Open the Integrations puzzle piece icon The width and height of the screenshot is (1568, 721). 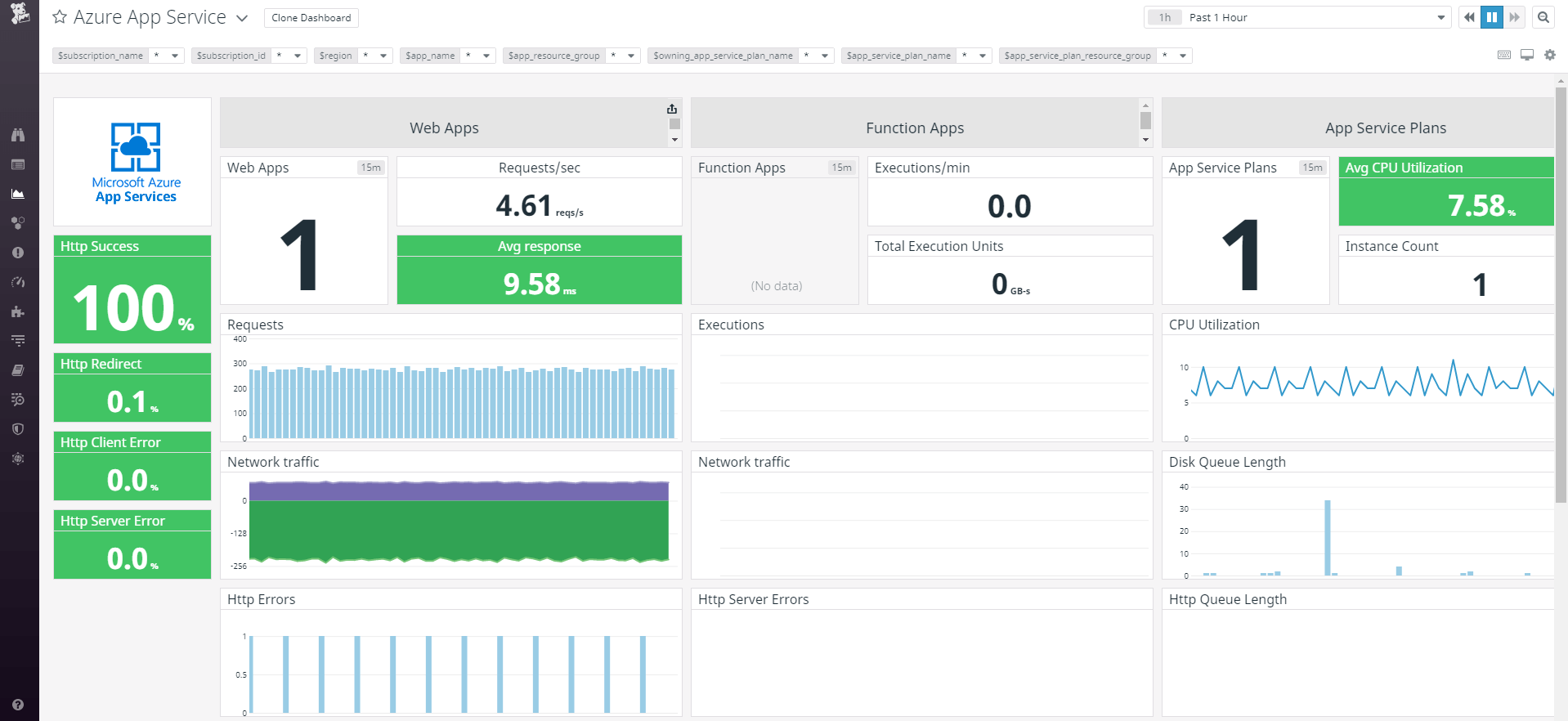(18, 311)
